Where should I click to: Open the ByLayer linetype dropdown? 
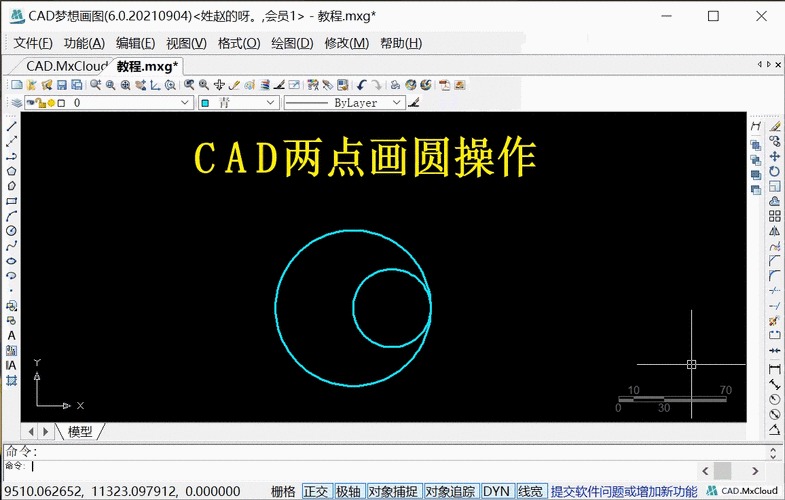[x=397, y=103]
